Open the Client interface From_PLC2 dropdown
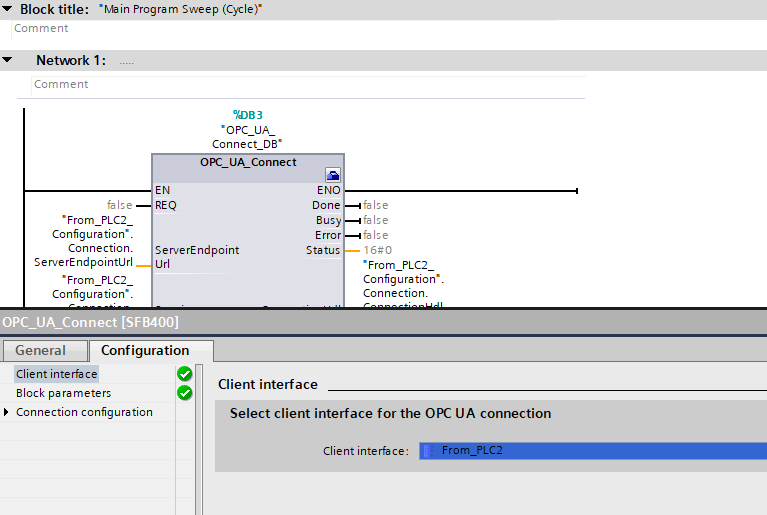767x515 pixels. click(592, 451)
